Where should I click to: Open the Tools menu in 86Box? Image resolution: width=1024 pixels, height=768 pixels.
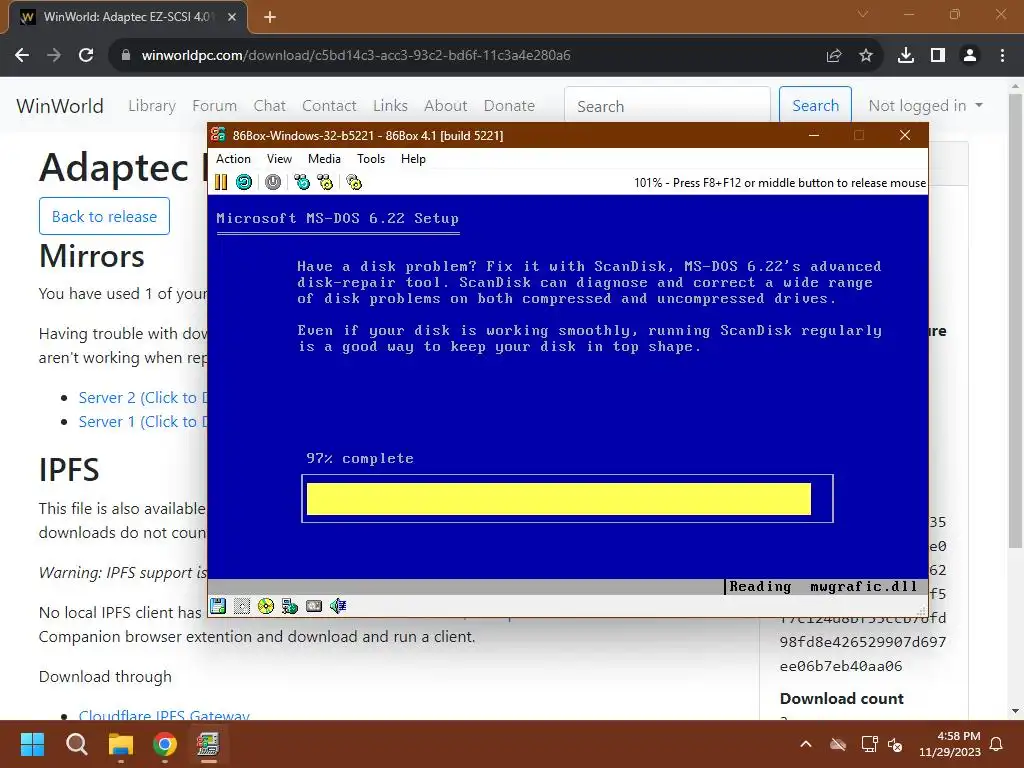click(371, 159)
